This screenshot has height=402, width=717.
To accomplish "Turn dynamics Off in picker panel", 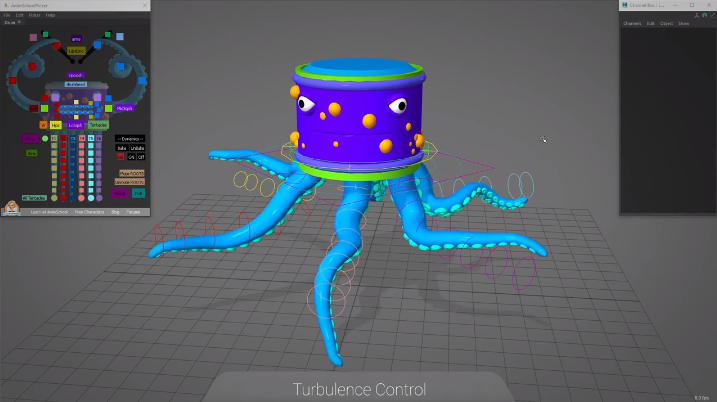I will tap(141, 157).
